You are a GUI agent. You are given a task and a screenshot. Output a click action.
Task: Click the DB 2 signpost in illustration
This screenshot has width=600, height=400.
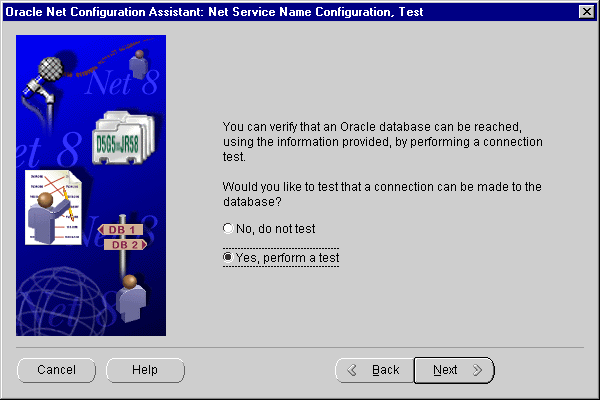click(x=126, y=245)
